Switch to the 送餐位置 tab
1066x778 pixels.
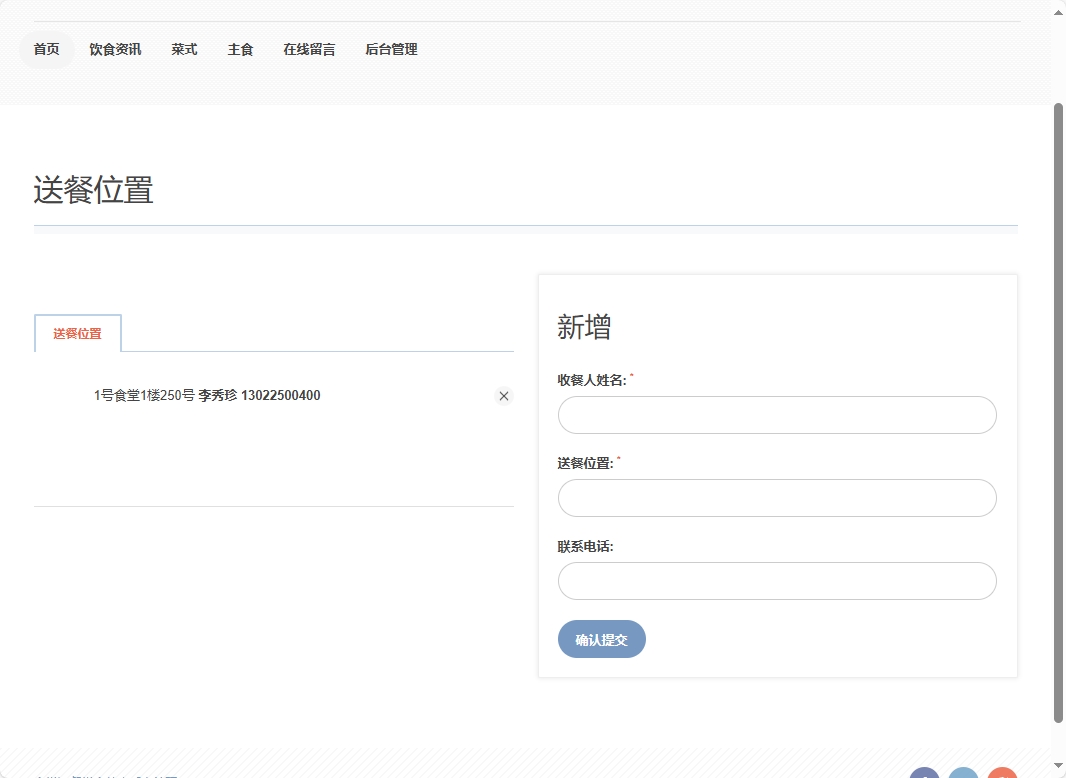point(78,334)
